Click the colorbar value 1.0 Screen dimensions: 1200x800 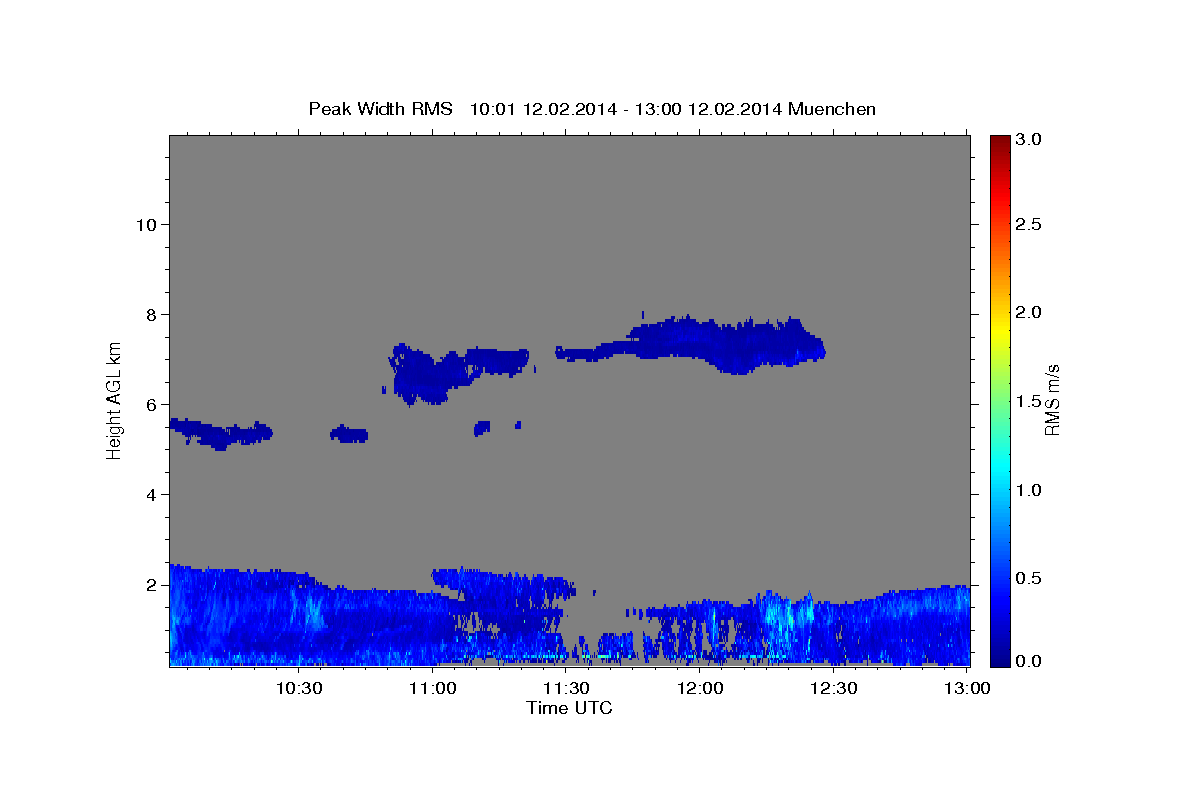point(1030,490)
